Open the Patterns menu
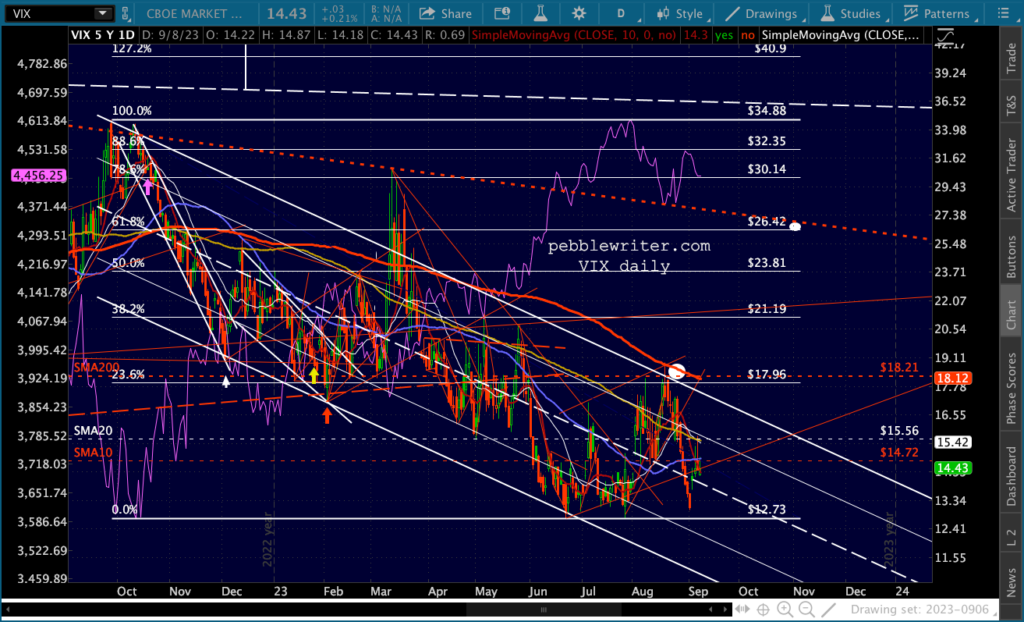1024x622 pixels. [937, 13]
